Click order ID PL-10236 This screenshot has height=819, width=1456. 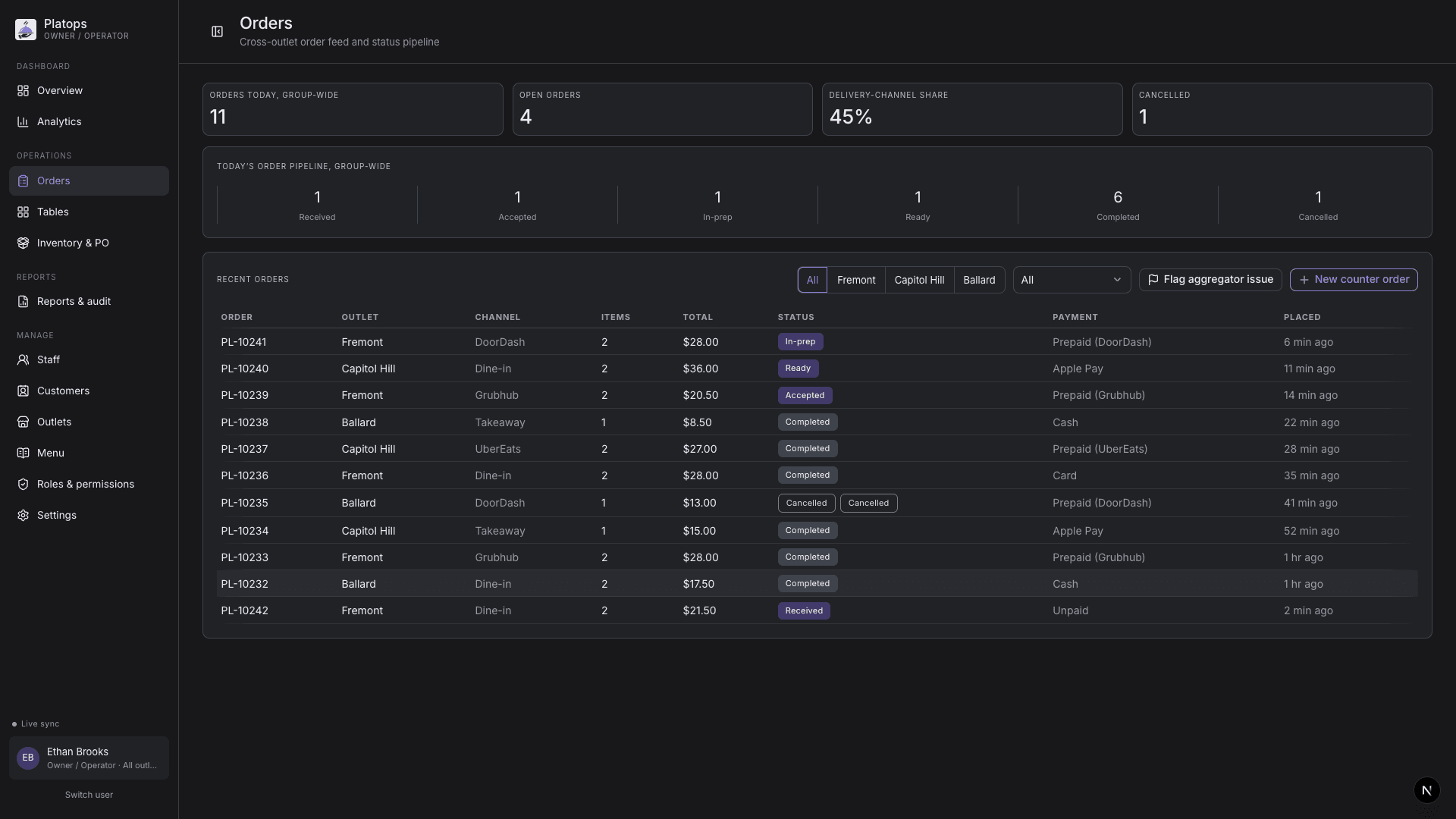(244, 475)
